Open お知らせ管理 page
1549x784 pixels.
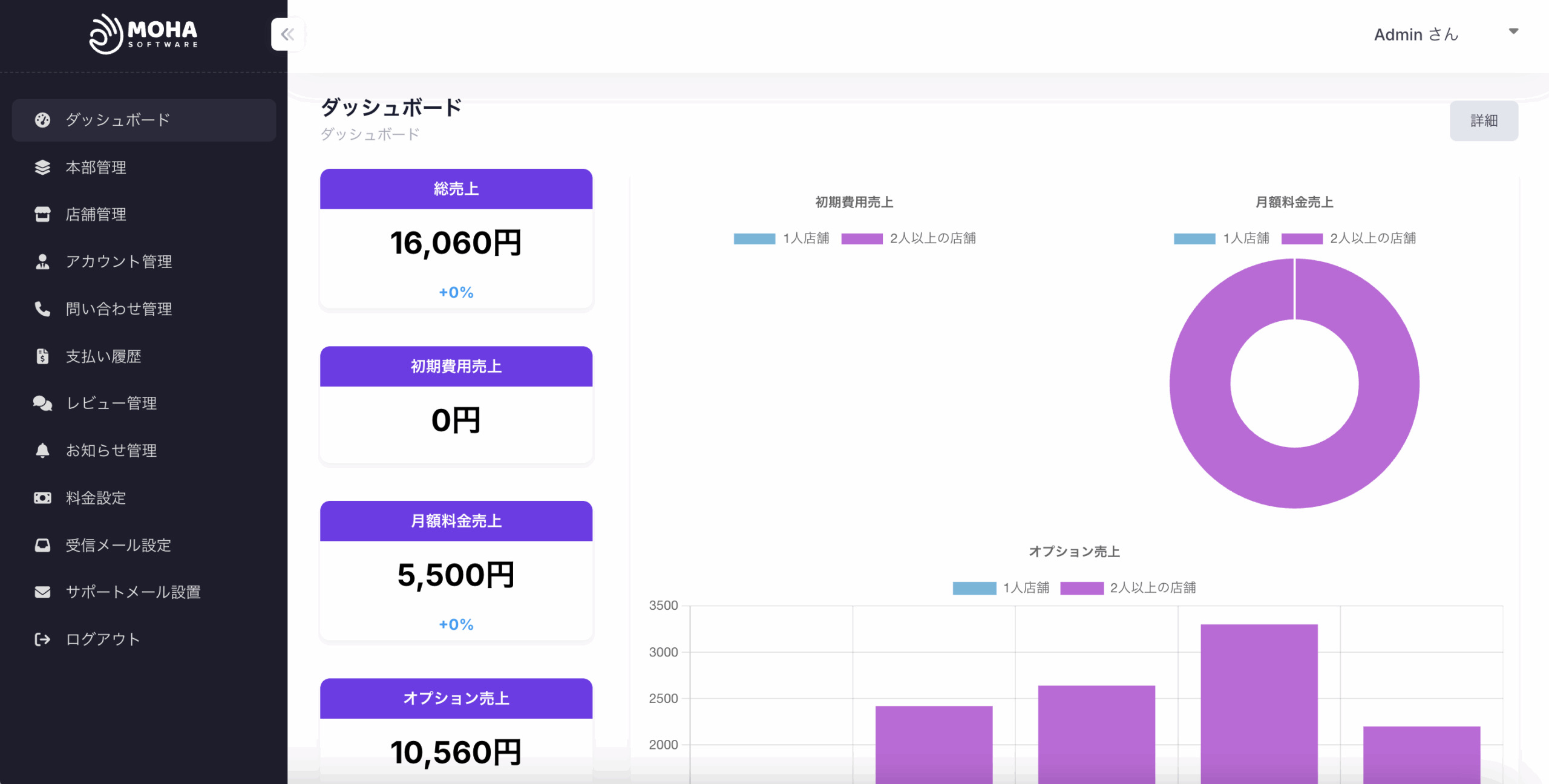(x=144, y=450)
